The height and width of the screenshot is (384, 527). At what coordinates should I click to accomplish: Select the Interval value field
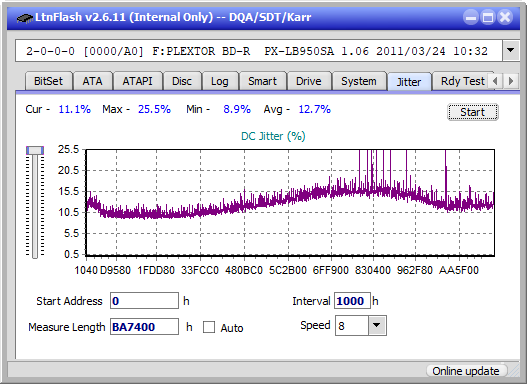[x=352, y=301]
